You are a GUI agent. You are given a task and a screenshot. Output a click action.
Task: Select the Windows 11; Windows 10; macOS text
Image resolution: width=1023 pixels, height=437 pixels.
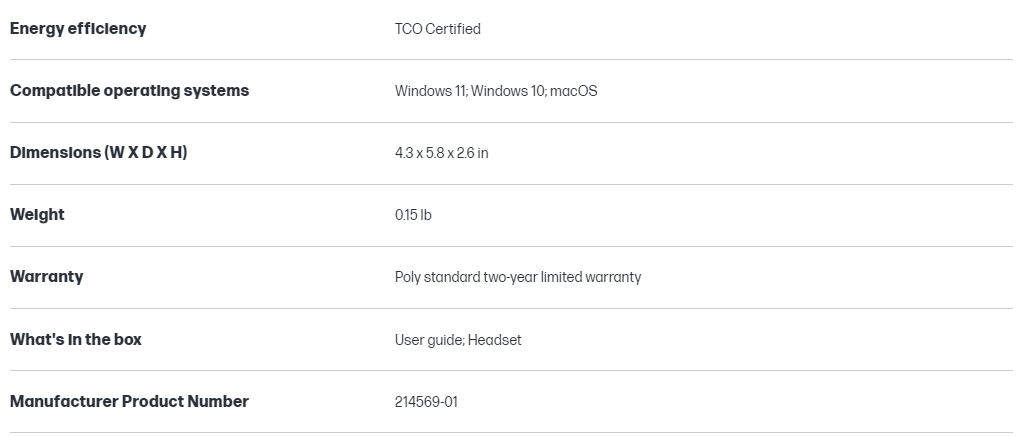[496, 91]
